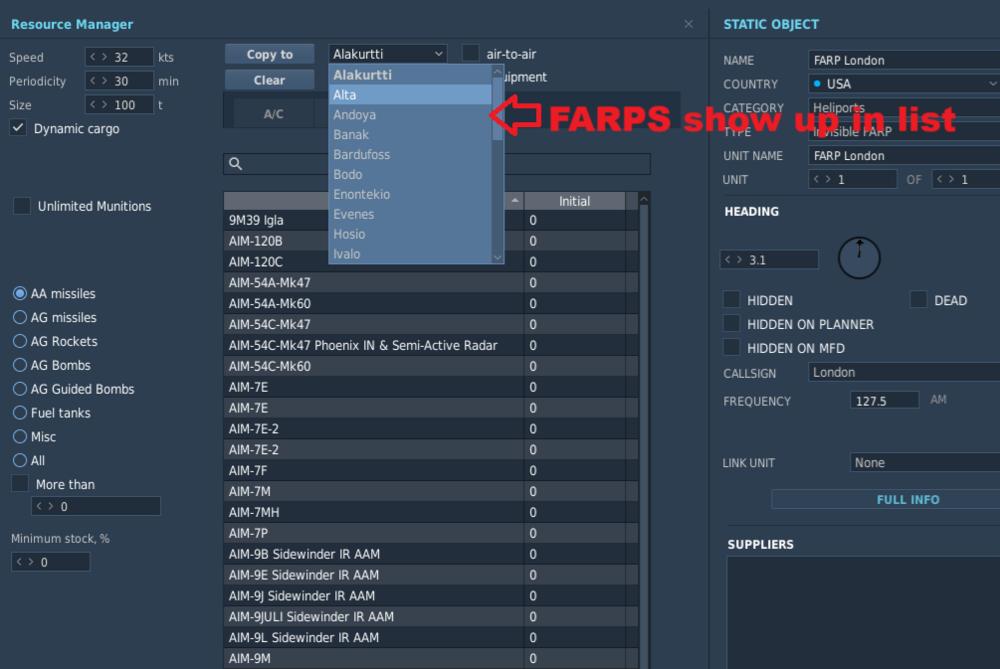
Task: Check the HIDDEN ON PLANNER option
Action: [x=732, y=323]
